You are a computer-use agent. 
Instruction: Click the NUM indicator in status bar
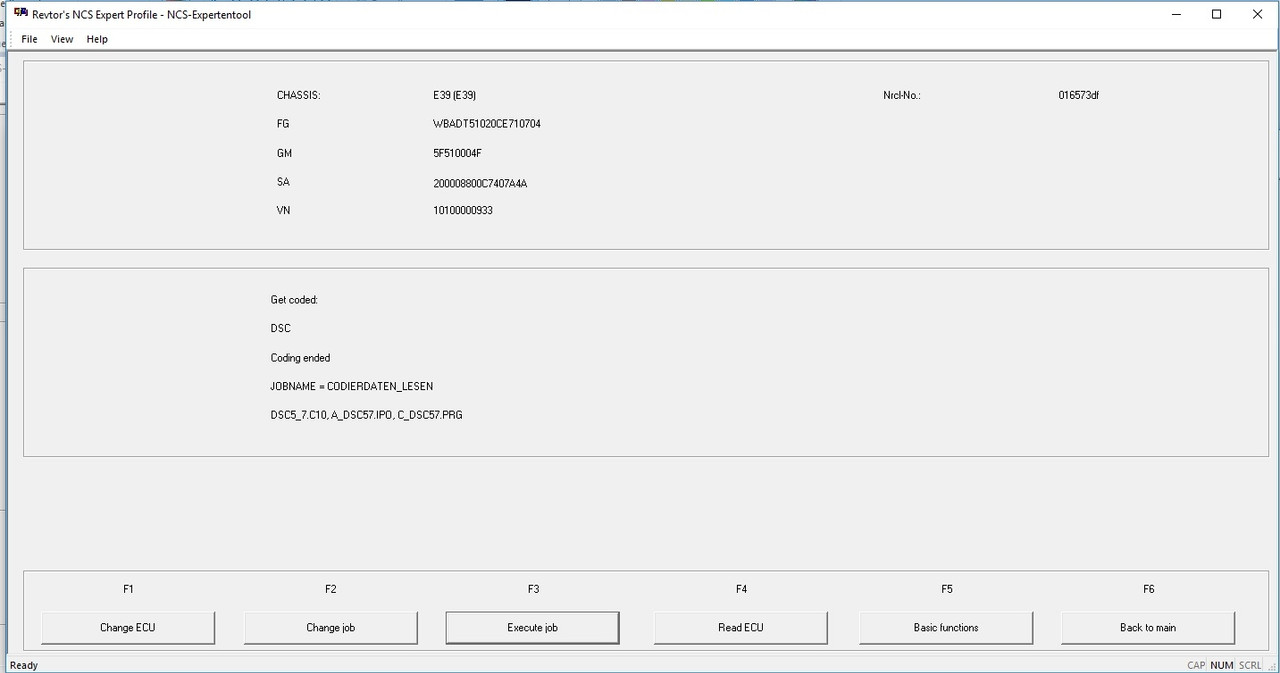(1222, 665)
